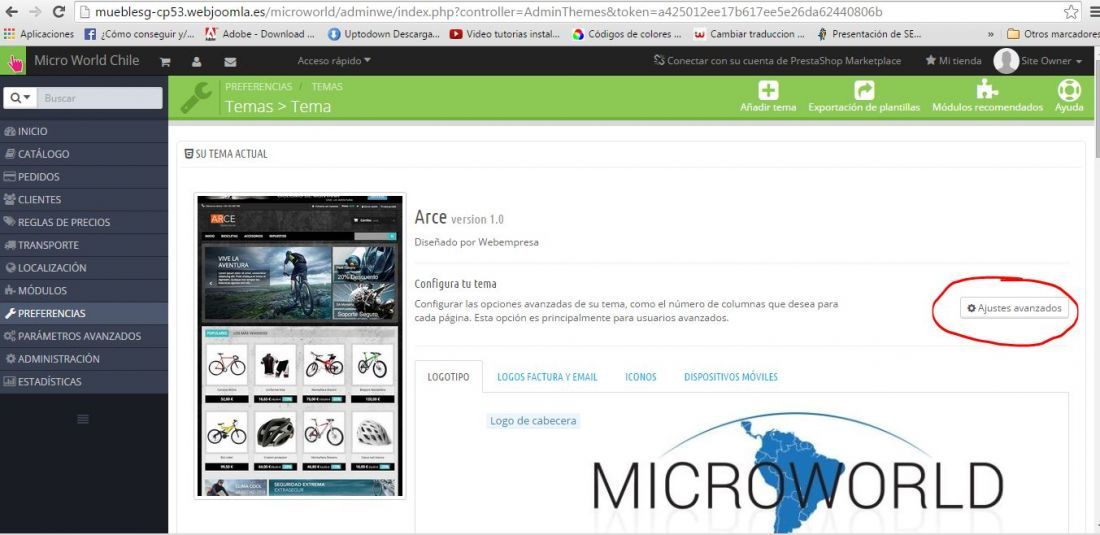Open PEDIDOS in sidebar
1100x535 pixels.
coord(84,177)
